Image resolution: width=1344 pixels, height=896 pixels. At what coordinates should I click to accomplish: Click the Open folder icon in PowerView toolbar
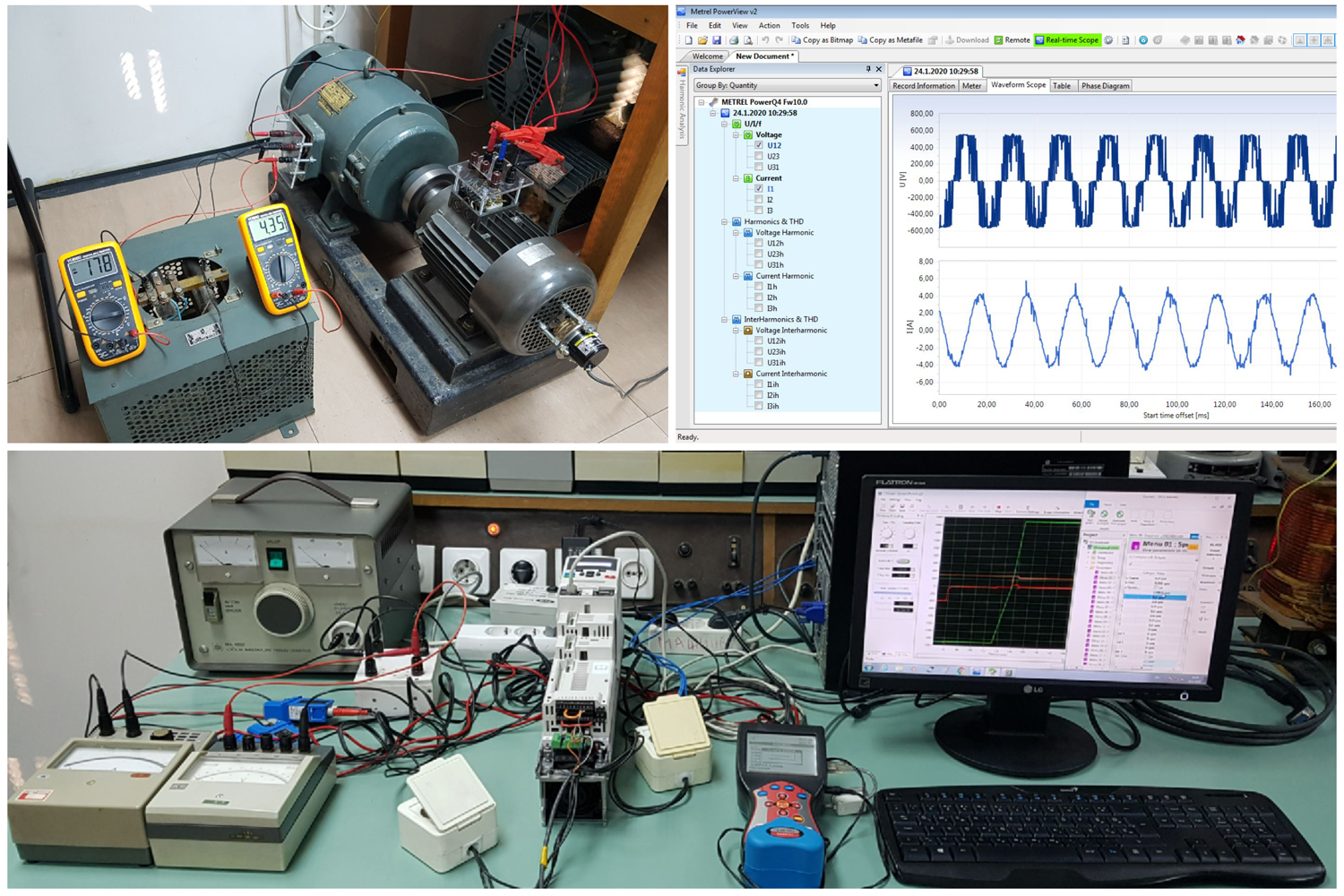pos(702,40)
